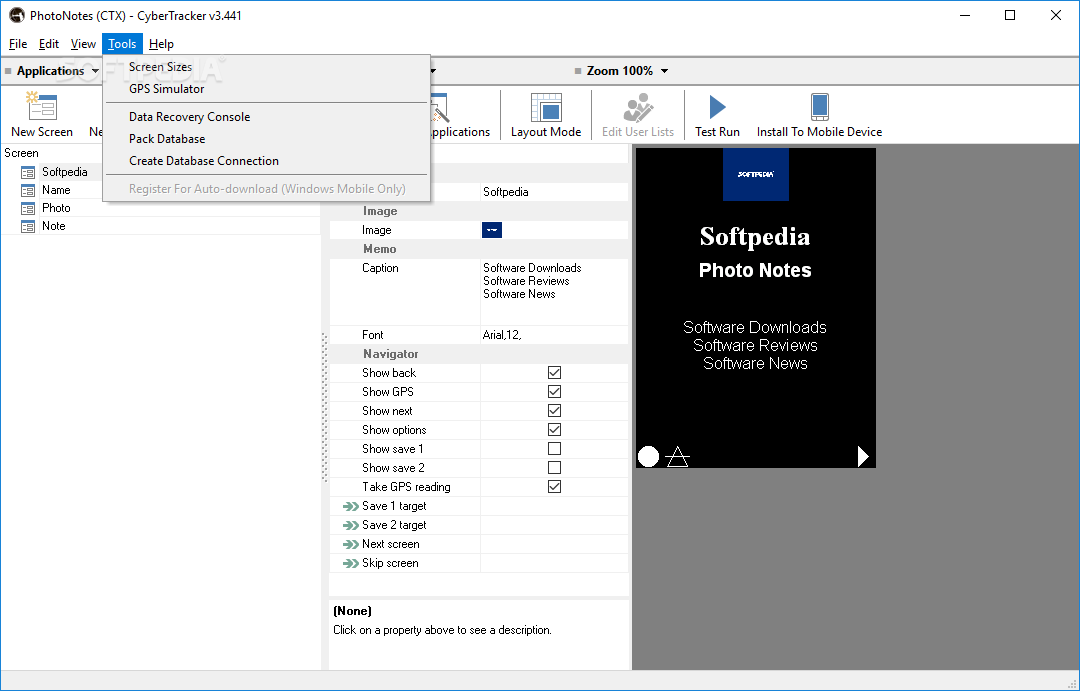Toggle the Show options checkbox
The height and width of the screenshot is (691, 1080).
554,429
